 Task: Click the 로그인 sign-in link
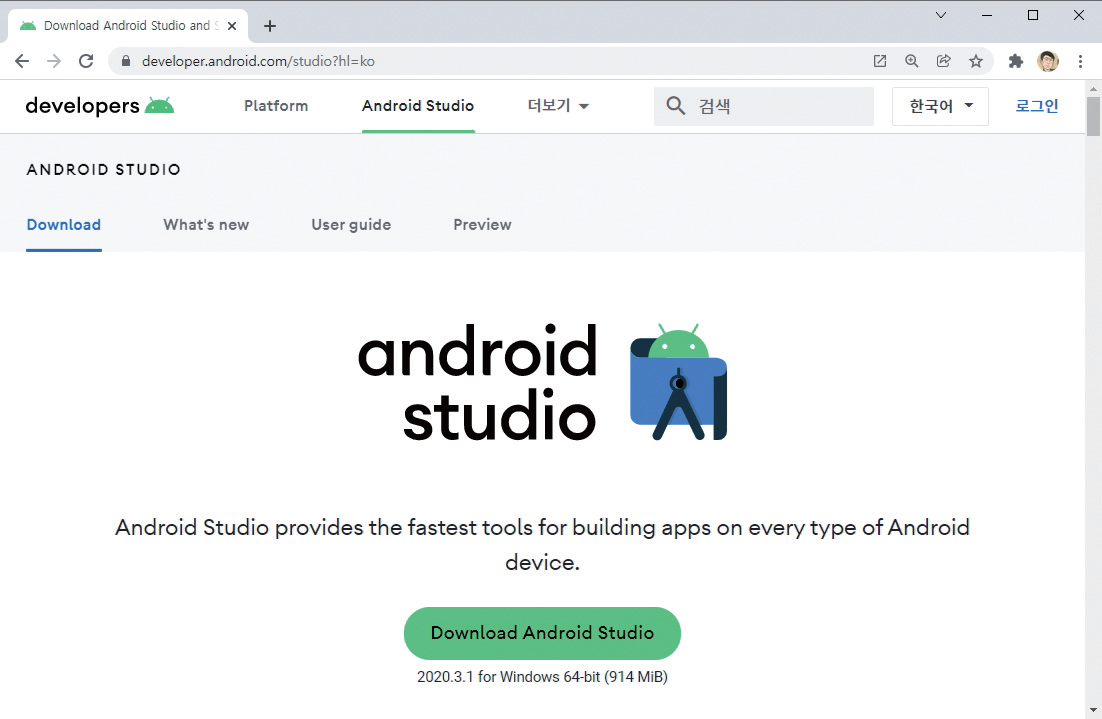click(x=1037, y=105)
